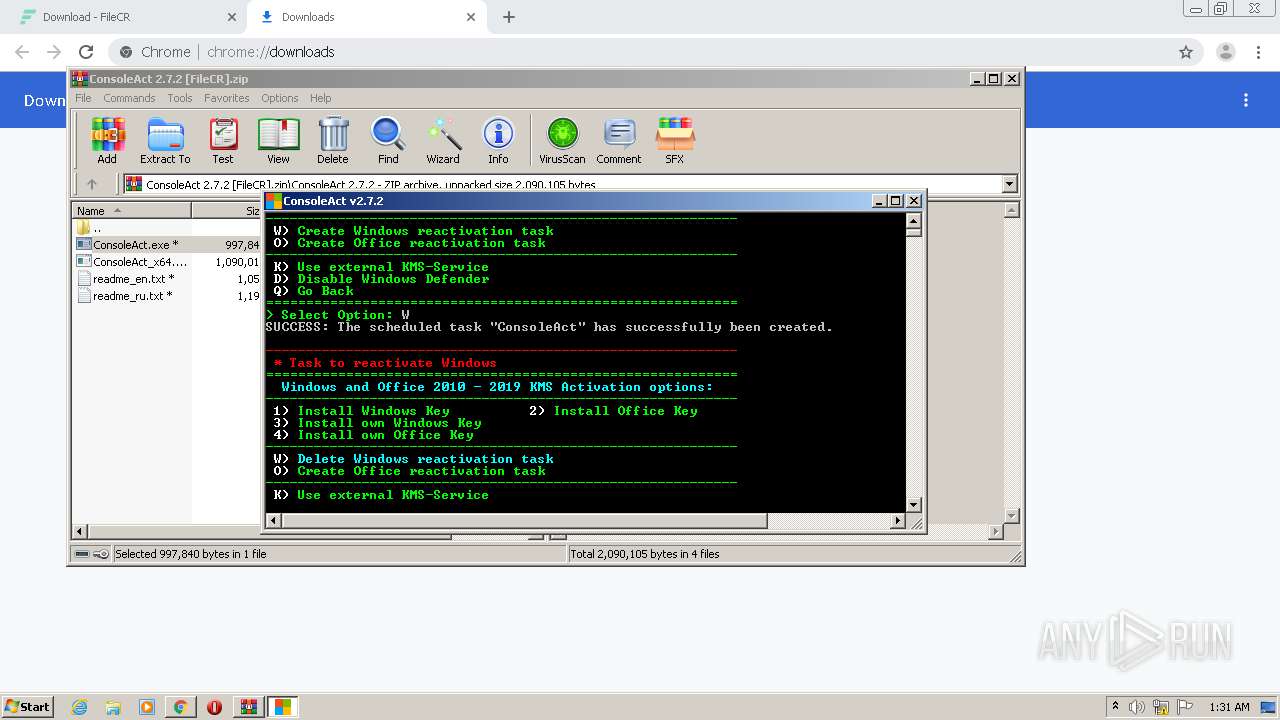Screen dimensions: 1280x720
Task: Click the Test archive icon
Action: pyautogui.click(x=223, y=141)
